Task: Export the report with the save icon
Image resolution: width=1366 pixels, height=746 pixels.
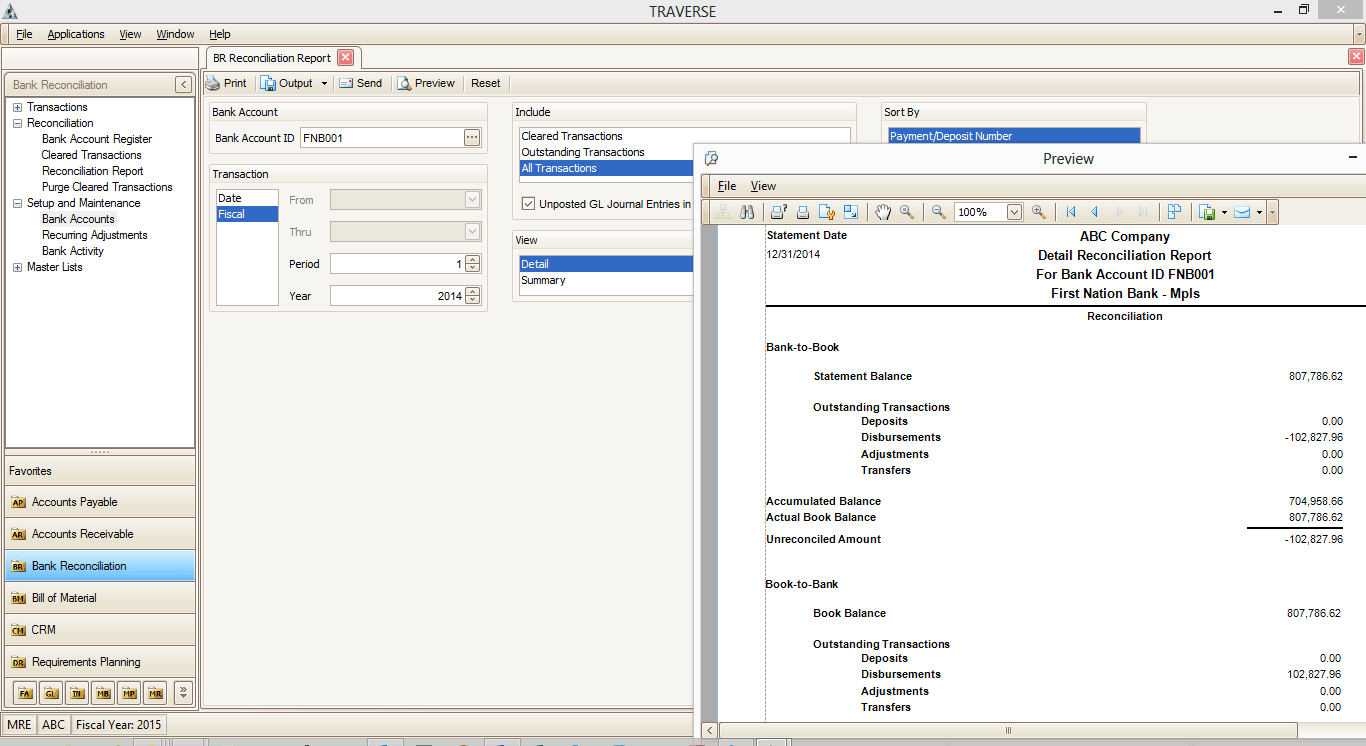Action: click(x=1206, y=212)
